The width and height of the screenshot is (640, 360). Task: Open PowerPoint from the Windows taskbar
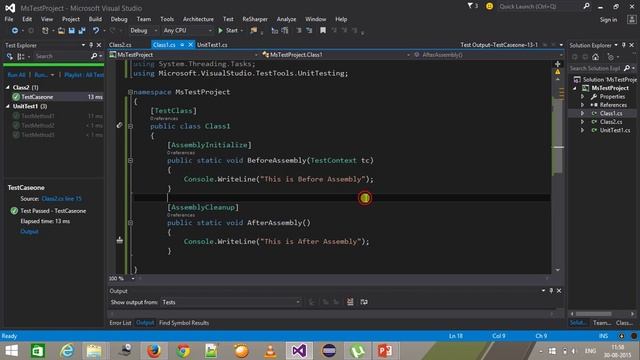(x=385, y=351)
